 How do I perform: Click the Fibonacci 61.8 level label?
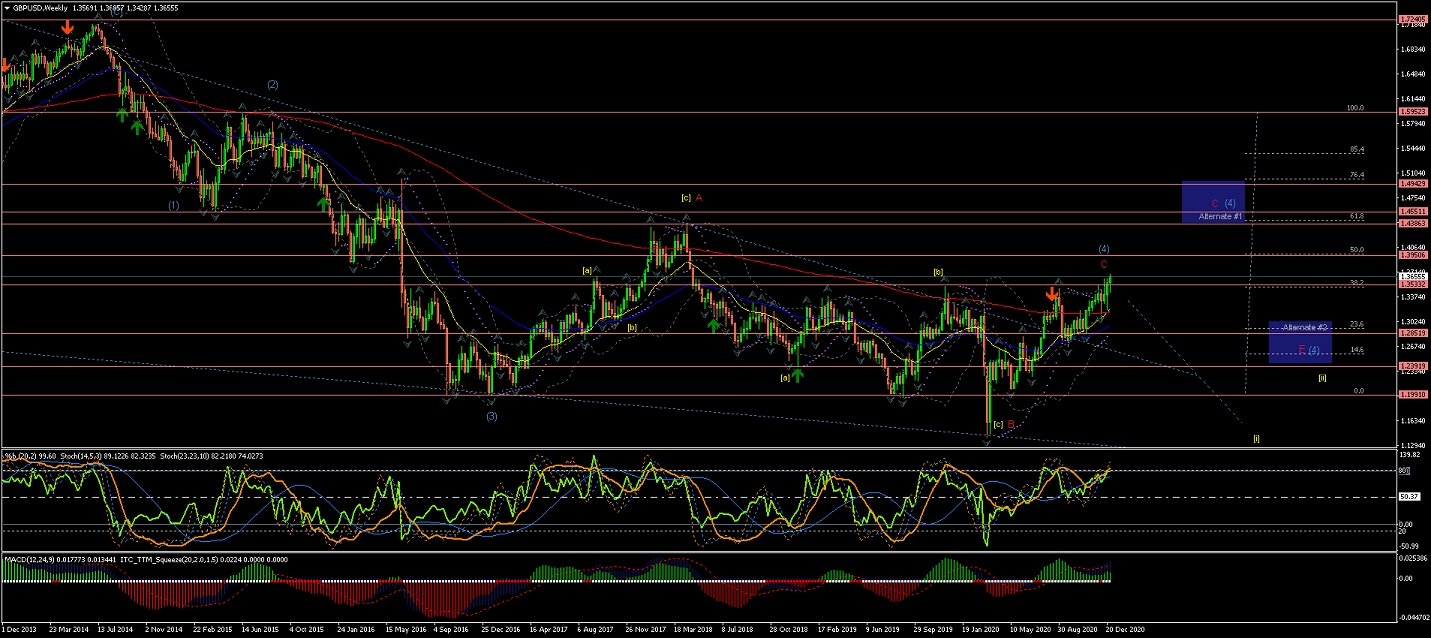[x=1357, y=215]
